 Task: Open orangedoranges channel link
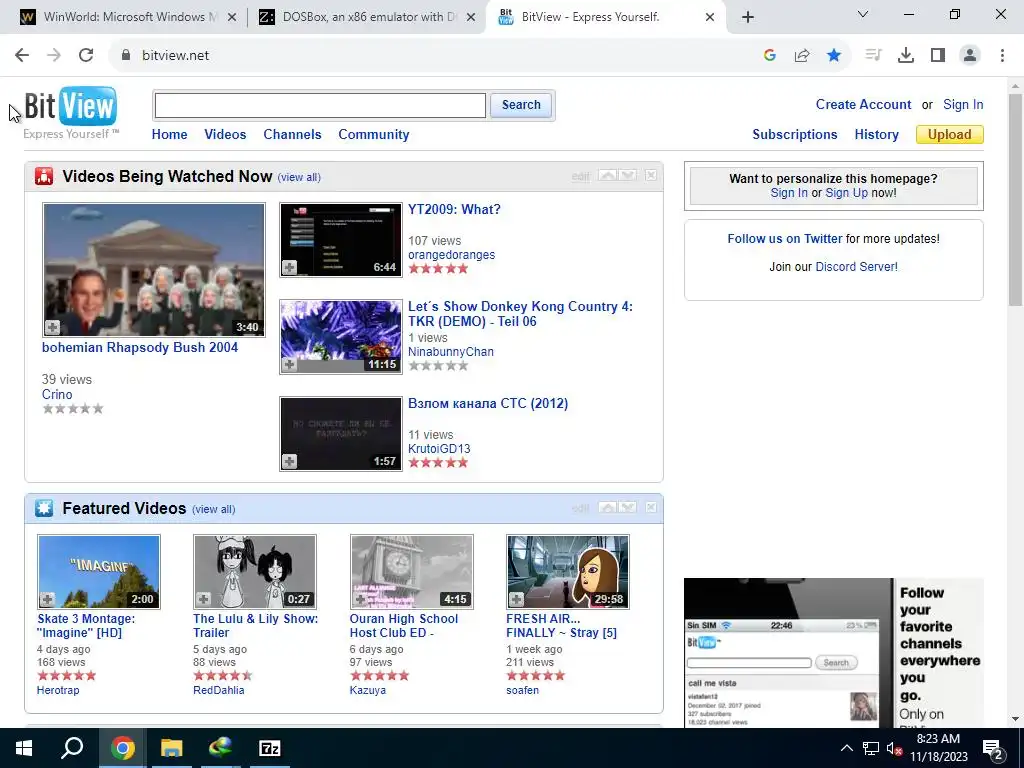tap(451, 255)
